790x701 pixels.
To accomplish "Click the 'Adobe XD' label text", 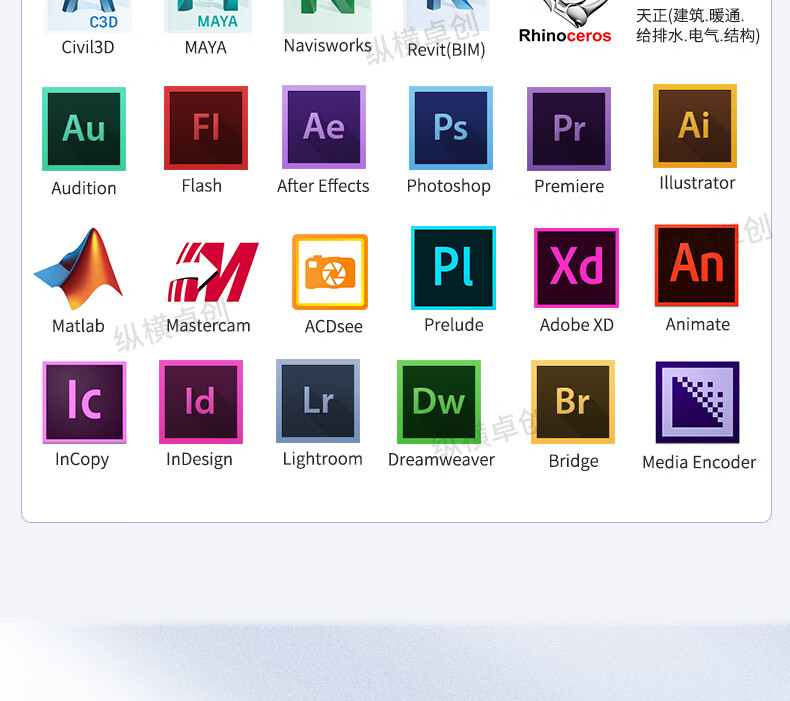I will (x=576, y=325).
